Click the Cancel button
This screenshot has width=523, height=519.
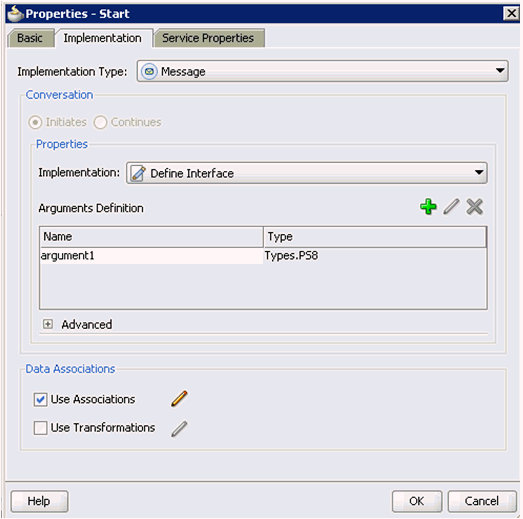pos(482,501)
